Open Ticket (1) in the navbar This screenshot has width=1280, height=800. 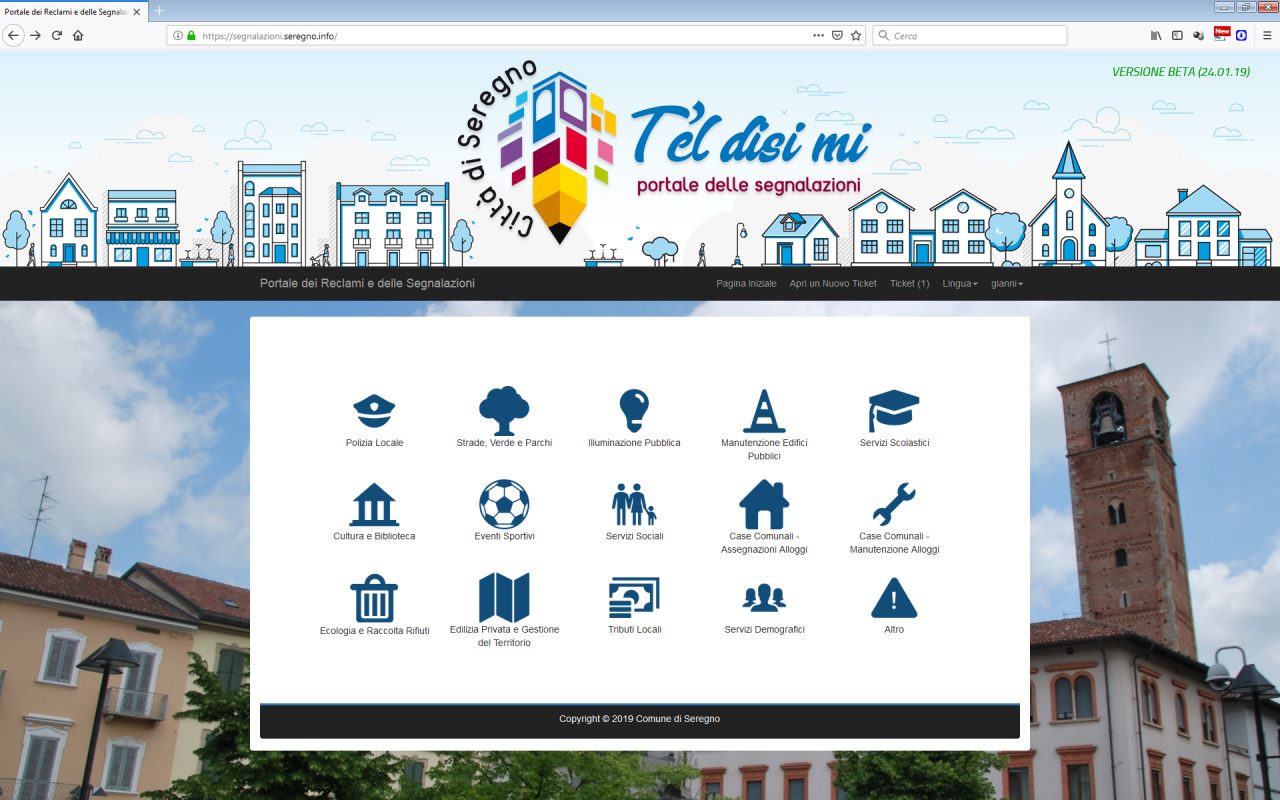tap(910, 284)
